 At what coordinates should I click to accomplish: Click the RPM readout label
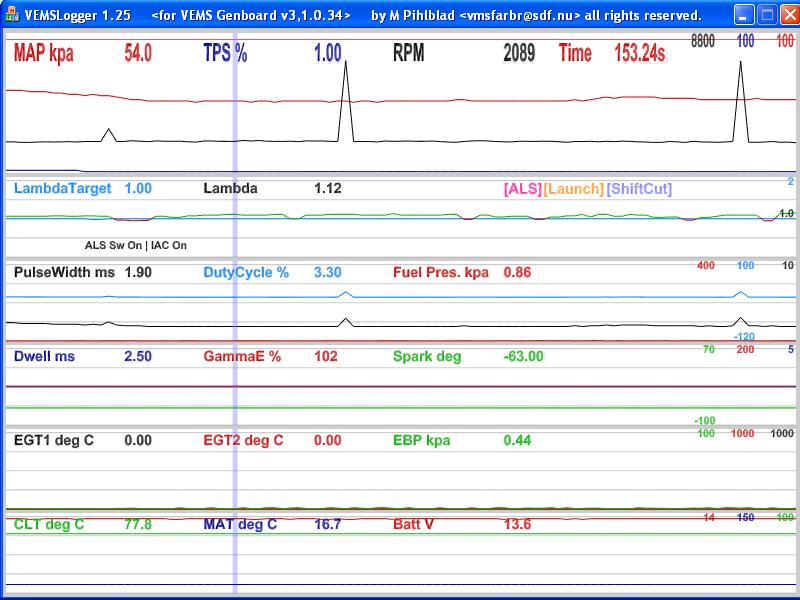coord(408,54)
